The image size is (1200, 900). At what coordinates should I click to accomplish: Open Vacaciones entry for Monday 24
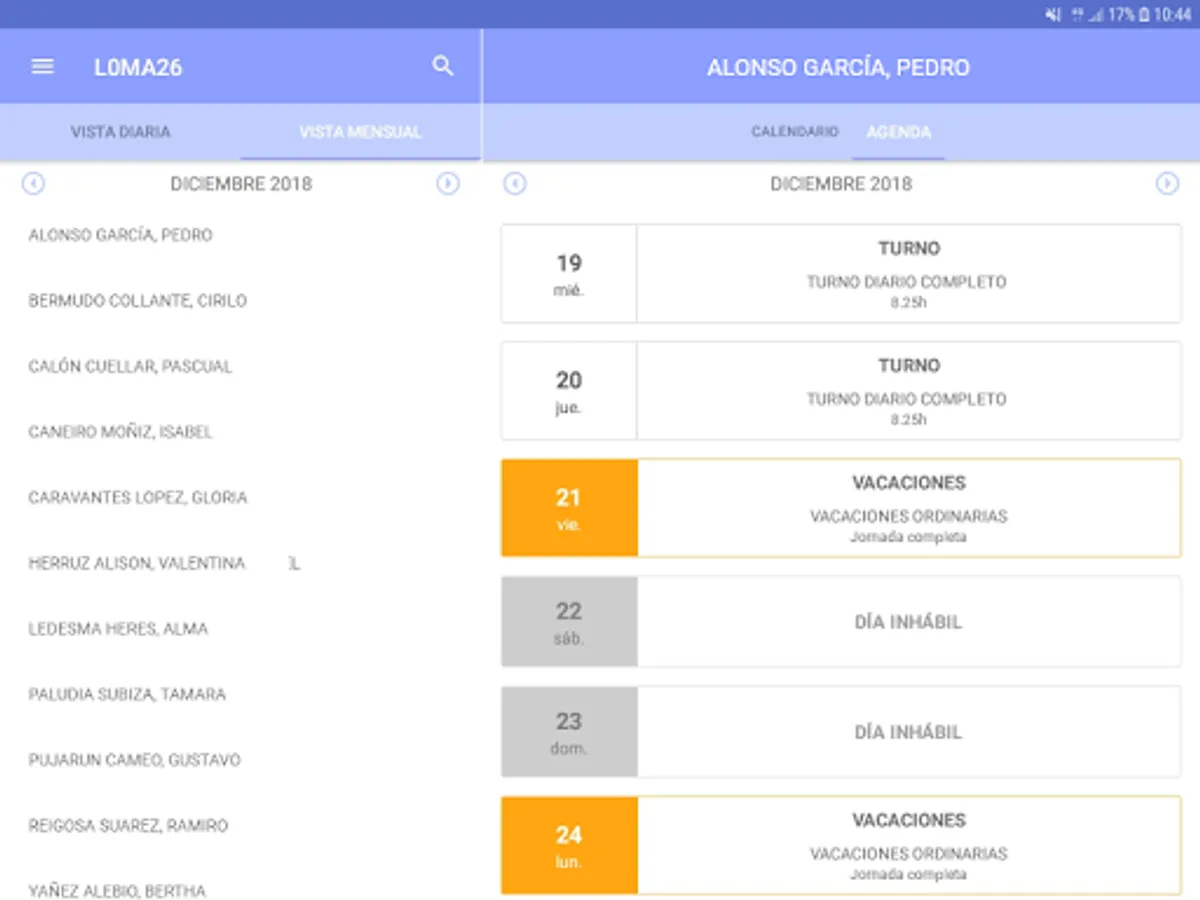[908, 845]
